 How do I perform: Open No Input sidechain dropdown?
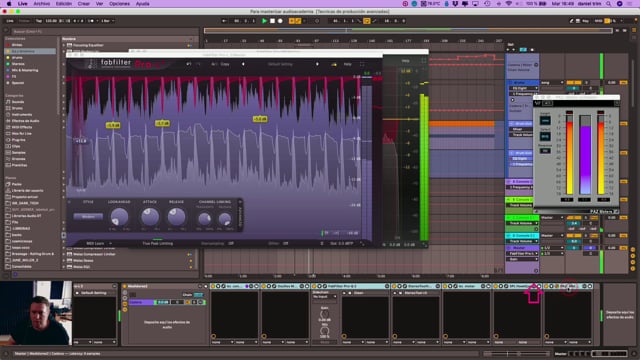pos(324,297)
